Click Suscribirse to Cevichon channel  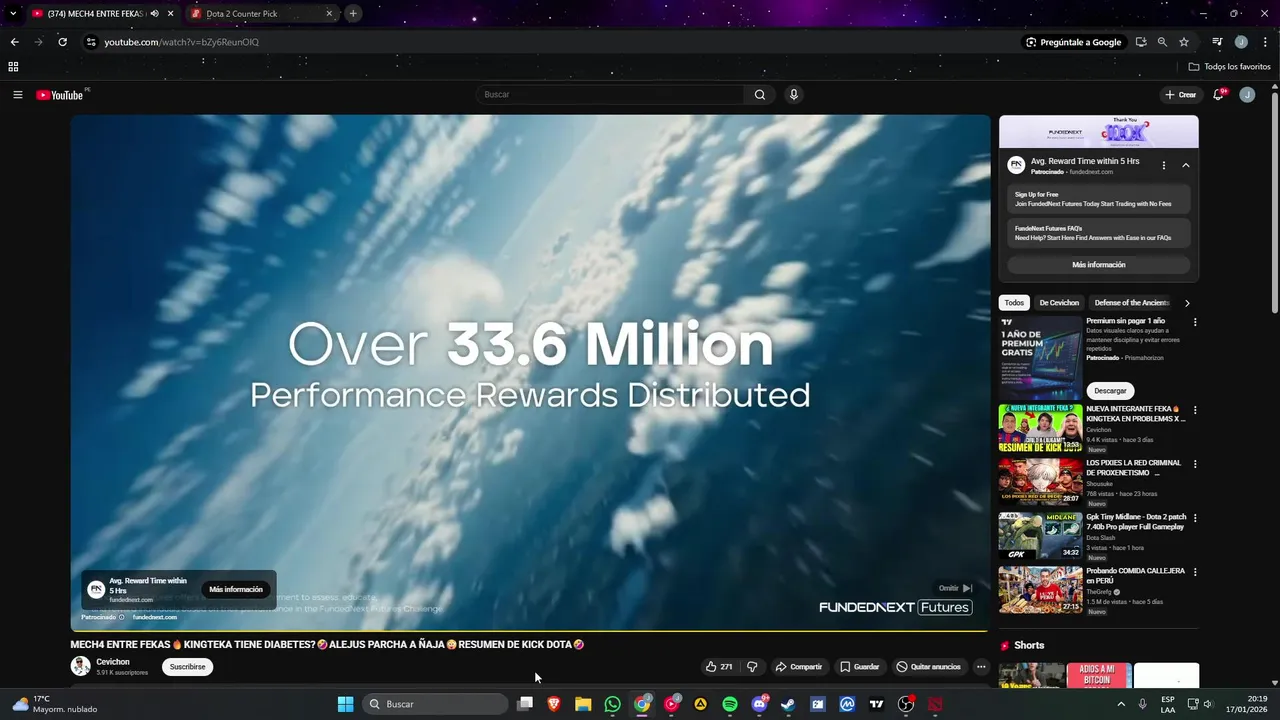coord(187,667)
